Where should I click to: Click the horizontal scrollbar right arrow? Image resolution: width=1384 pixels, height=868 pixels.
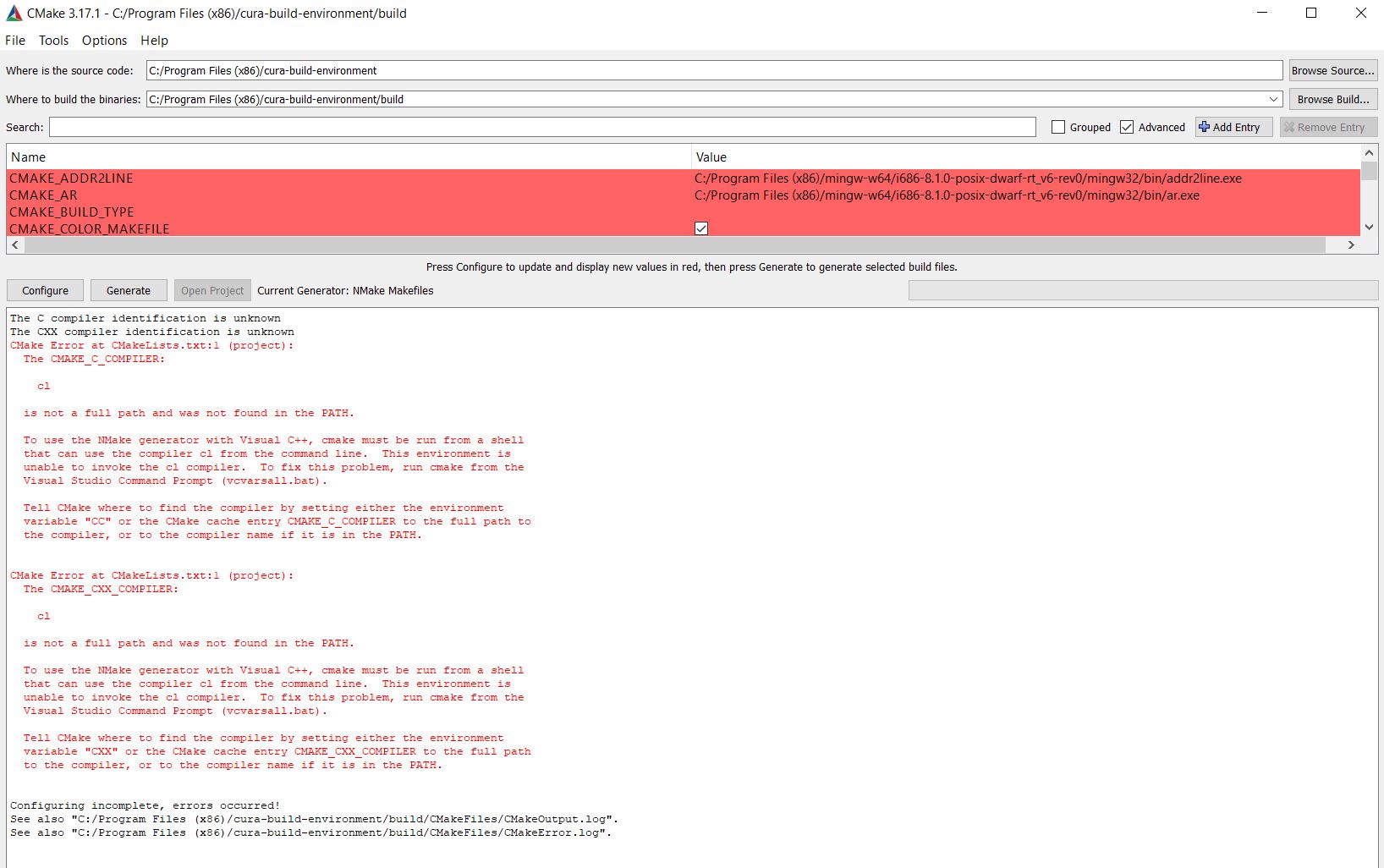coord(1351,244)
